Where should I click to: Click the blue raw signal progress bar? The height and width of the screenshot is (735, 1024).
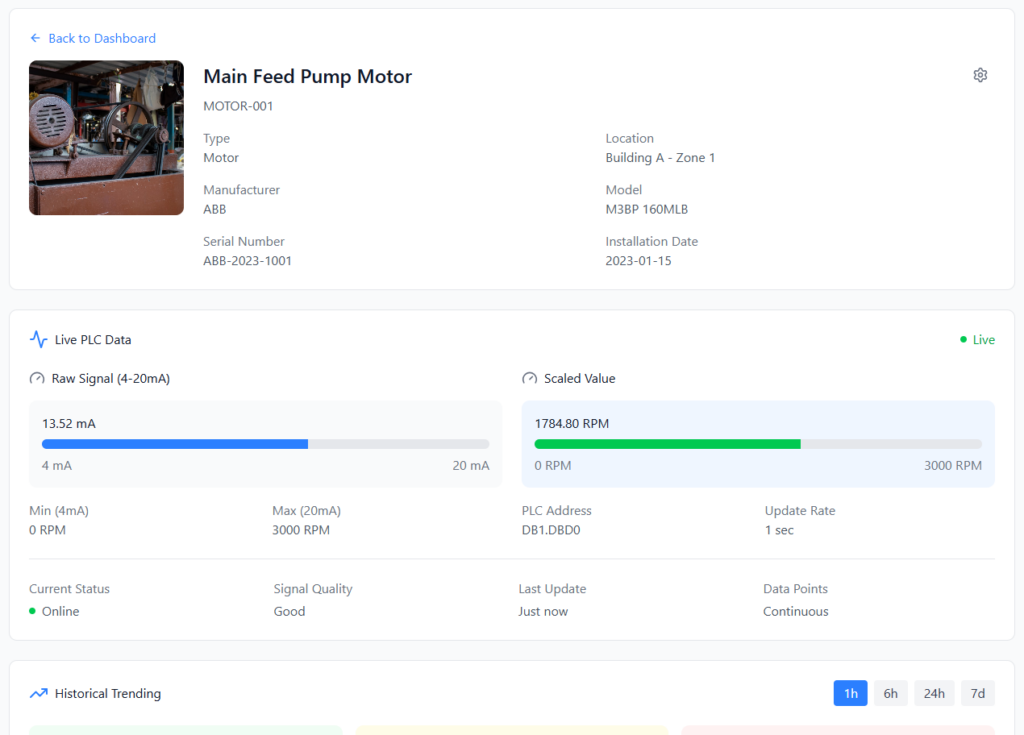pyautogui.click(x=175, y=444)
